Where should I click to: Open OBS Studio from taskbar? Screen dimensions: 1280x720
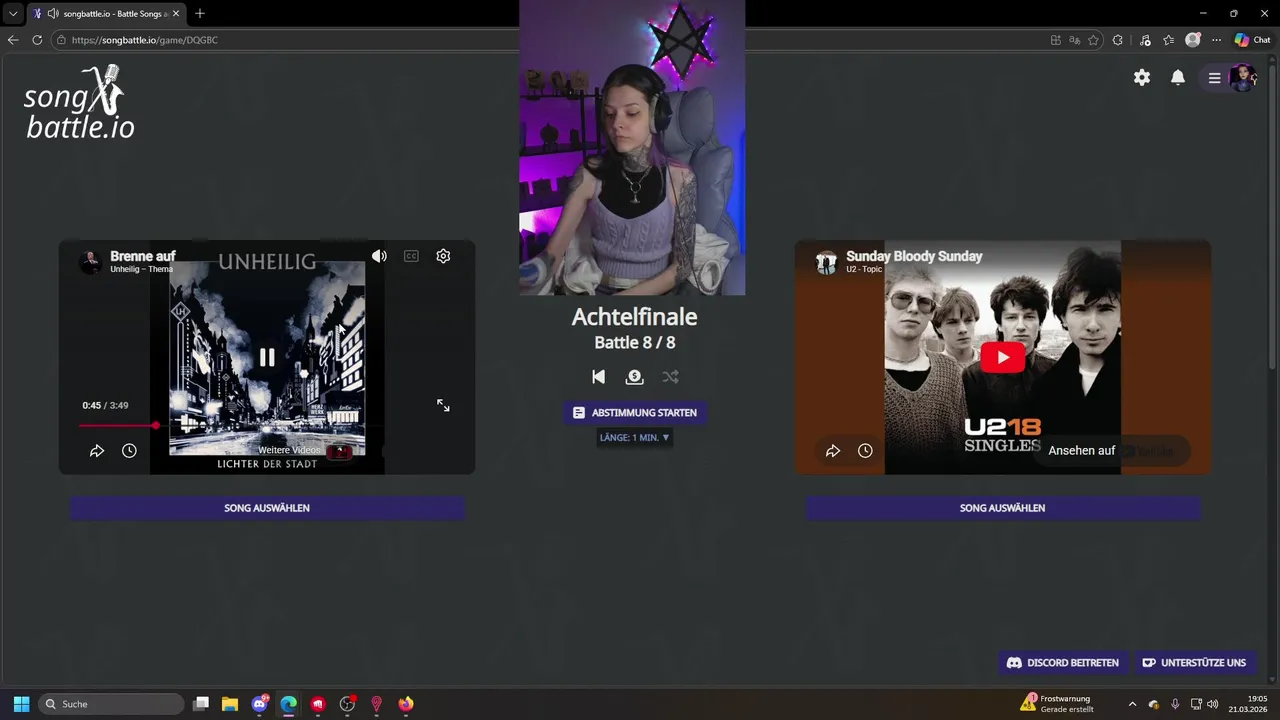pyautogui.click(x=347, y=704)
